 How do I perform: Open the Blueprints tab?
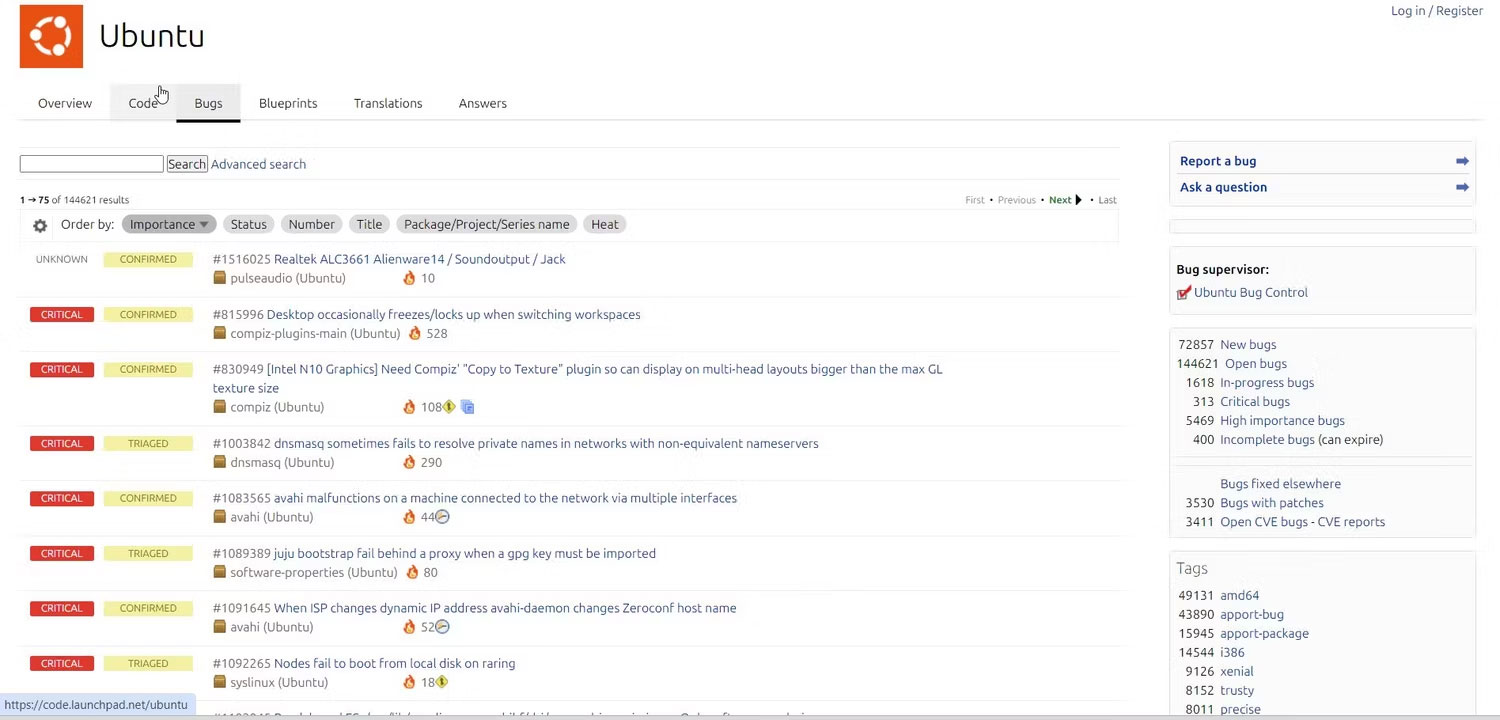point(288,103)
